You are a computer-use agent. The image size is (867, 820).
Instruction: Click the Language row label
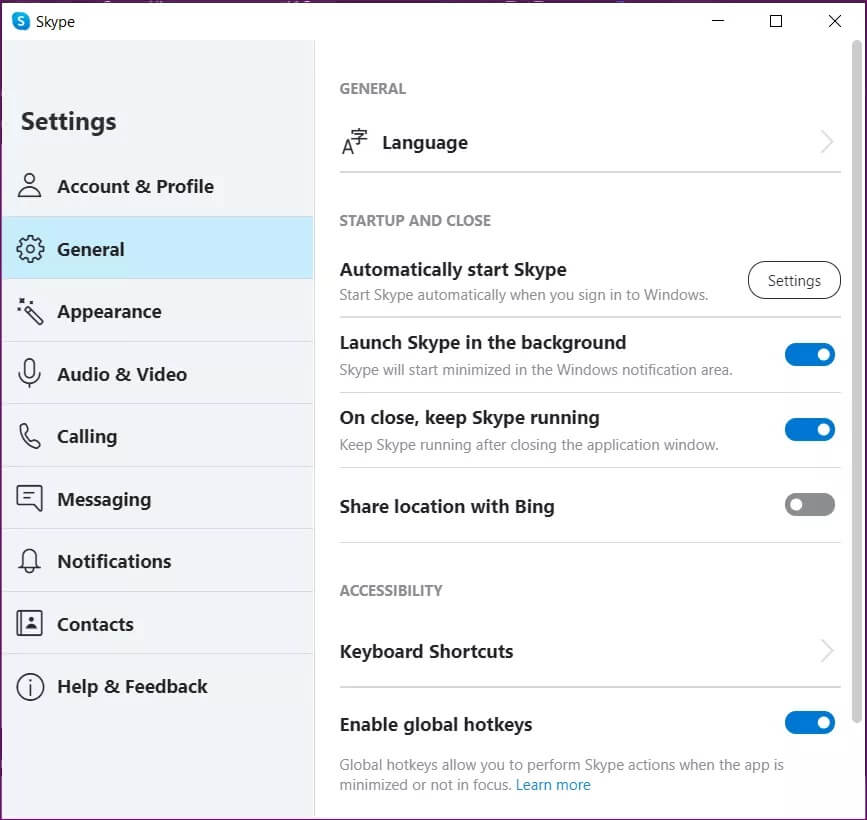click(x=425, y=143)
